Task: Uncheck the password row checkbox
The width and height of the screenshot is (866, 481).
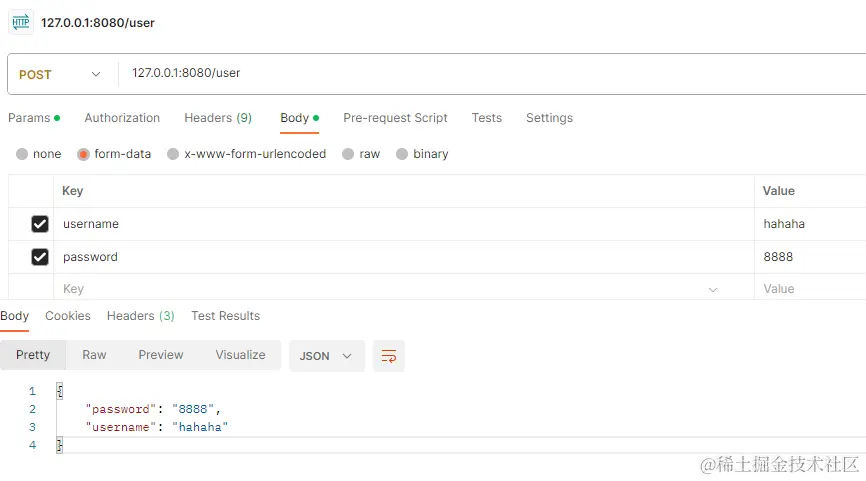Action: 40,257
